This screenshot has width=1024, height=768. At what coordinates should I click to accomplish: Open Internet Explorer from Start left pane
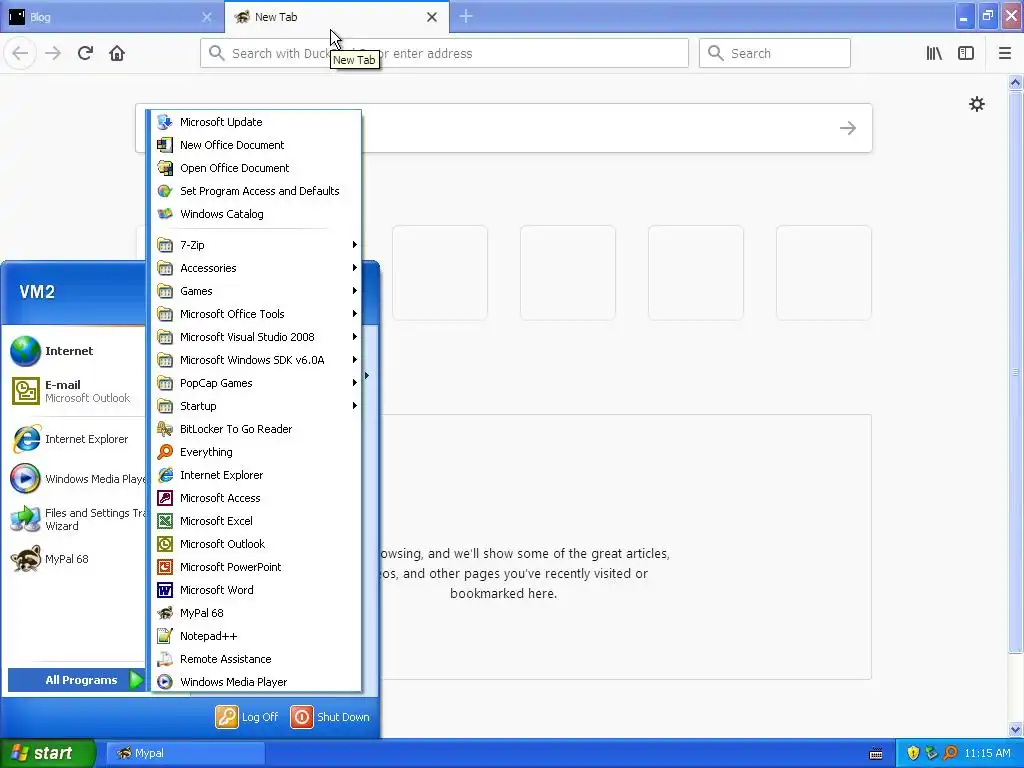76,439
